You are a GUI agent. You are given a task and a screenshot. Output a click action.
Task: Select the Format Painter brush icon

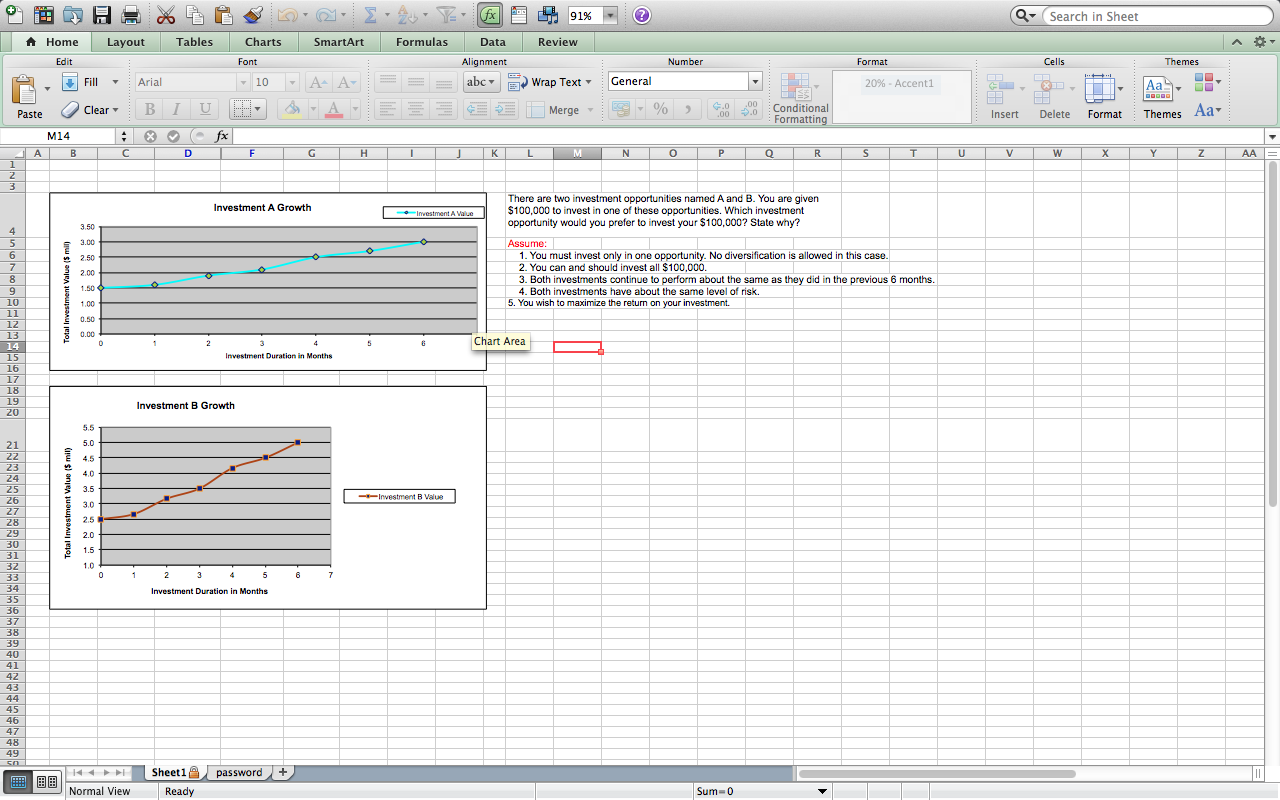(x=253, y=15)
